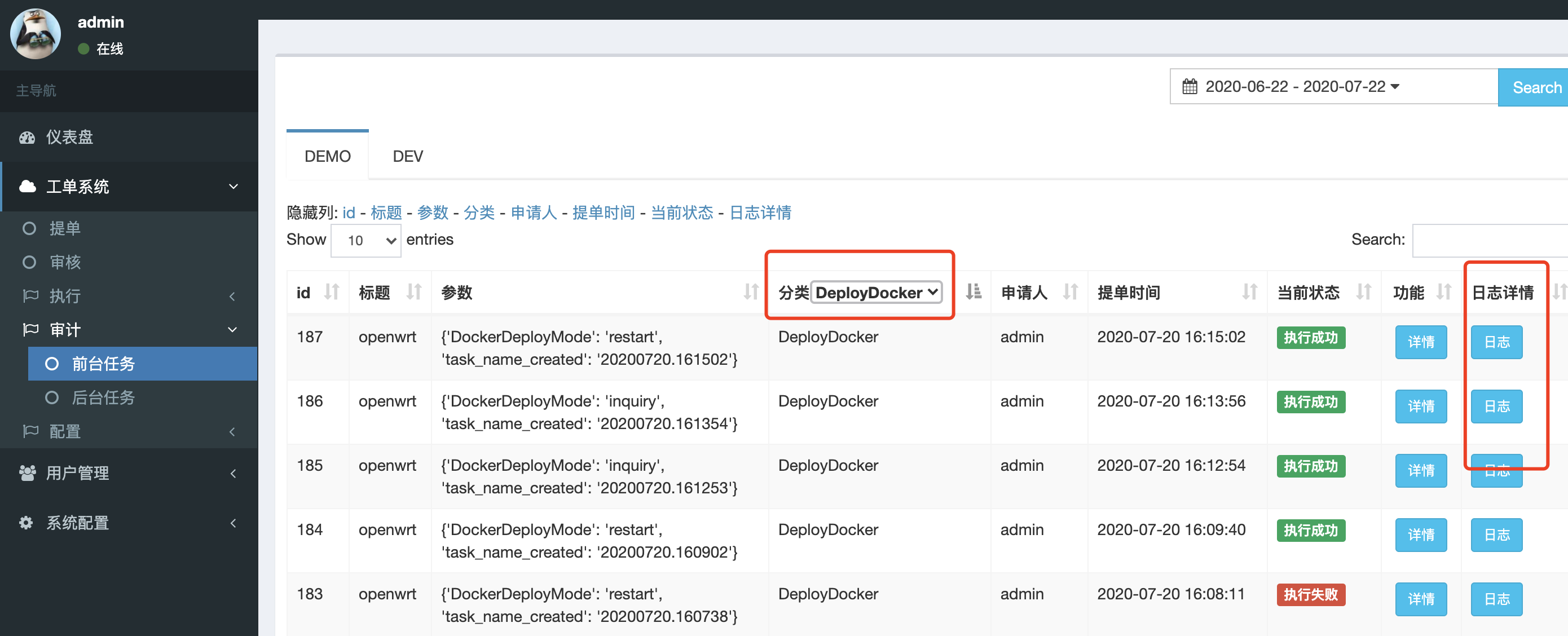Open 日志 for task 186
The image size is (1568, 636).
1497,407
